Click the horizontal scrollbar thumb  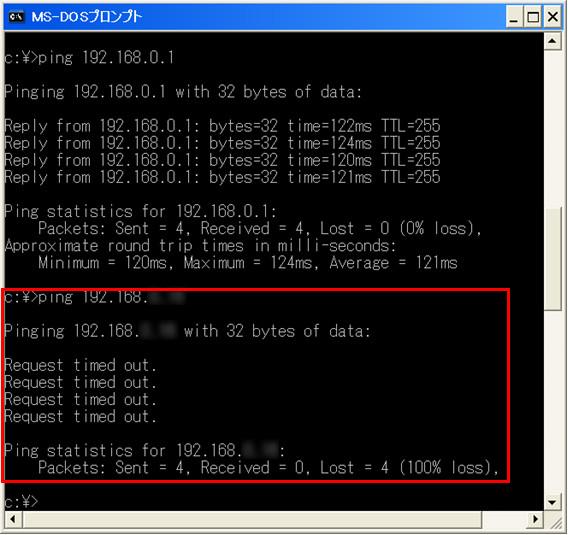tap(252, 519)
